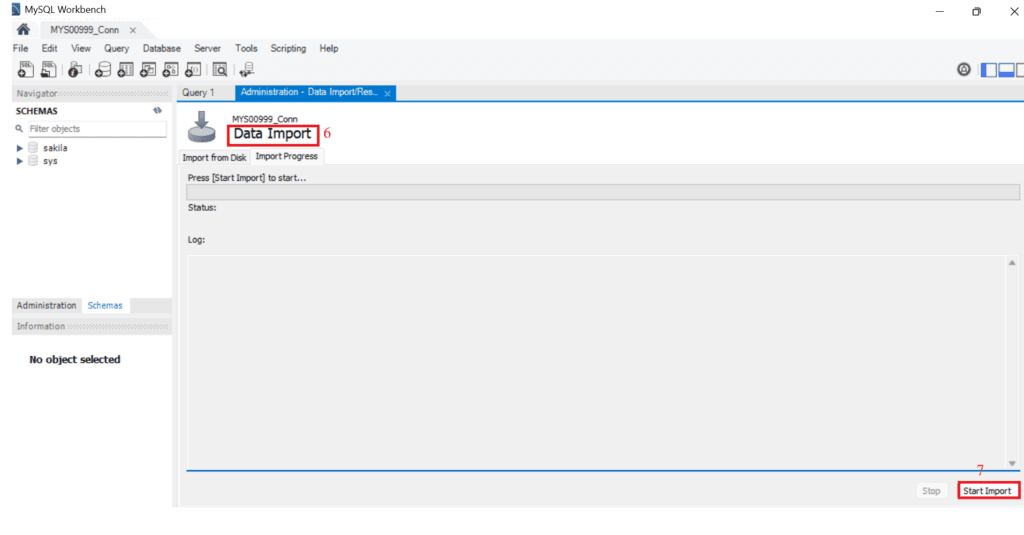
Task: Click the sys schema name
Action: (50, 161)
